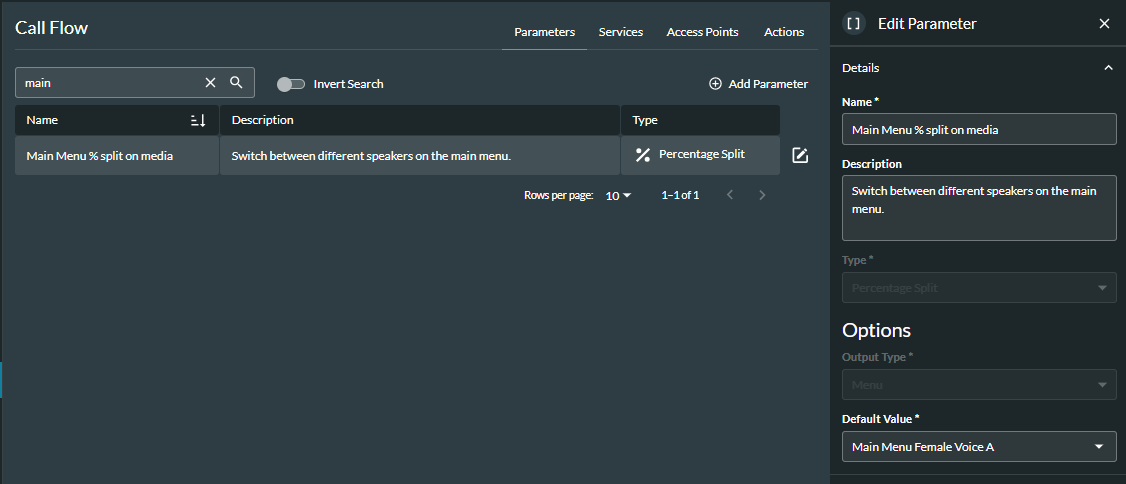Go to next page of results
Viewport: 1126px width, 484px height.
(x=762, y=195)
